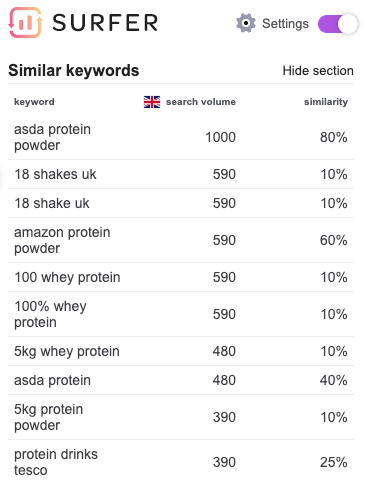Select keyword asda protein powder
Image resolution: width=366 pixels, height=484 pixels.
tap(52, 137)
